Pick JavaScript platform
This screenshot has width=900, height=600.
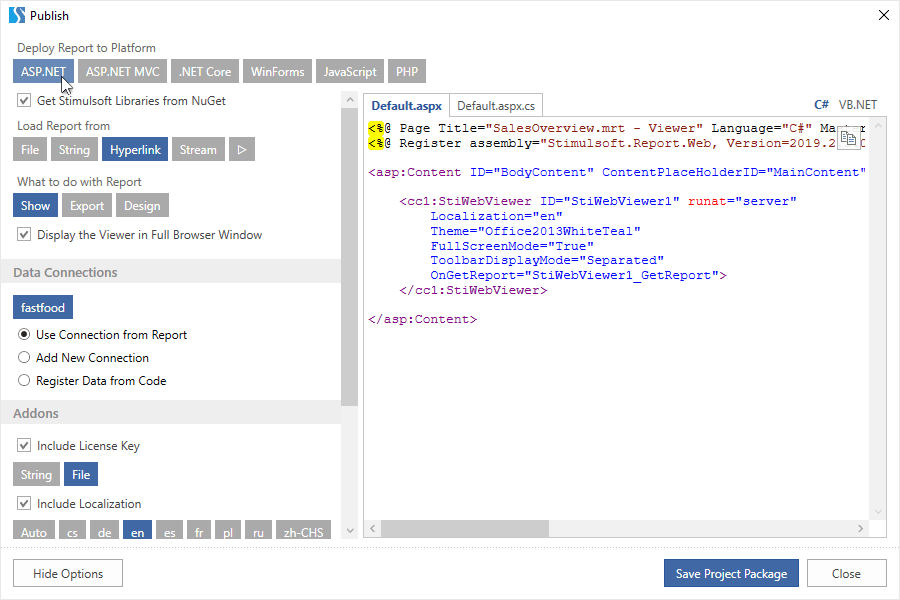coord(350,71)
